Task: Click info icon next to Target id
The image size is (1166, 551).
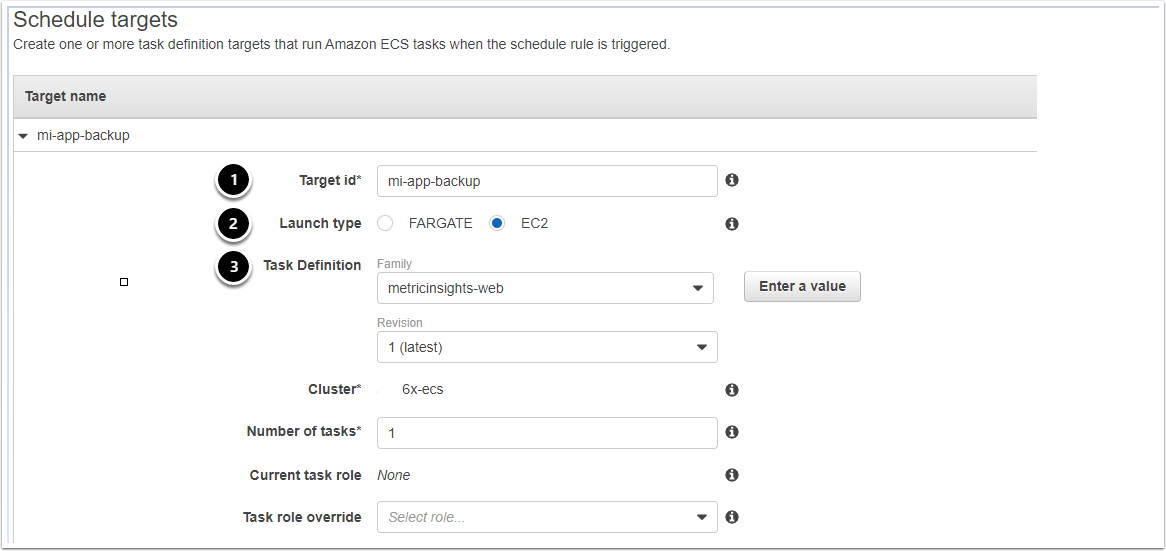Action: click(732, 180)
